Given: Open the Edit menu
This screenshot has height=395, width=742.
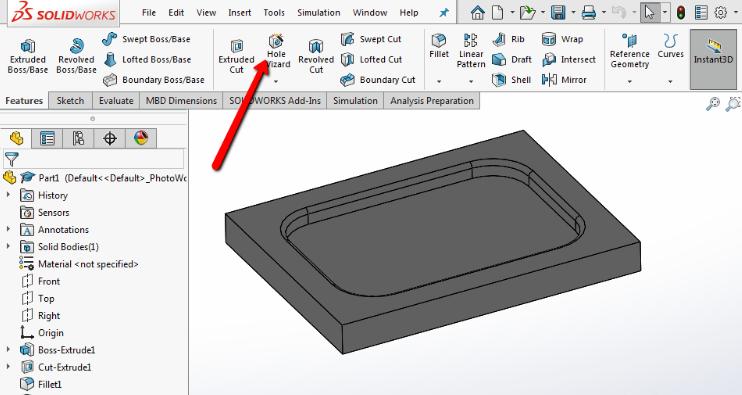Looking at the screenshot, I should 176,13.
